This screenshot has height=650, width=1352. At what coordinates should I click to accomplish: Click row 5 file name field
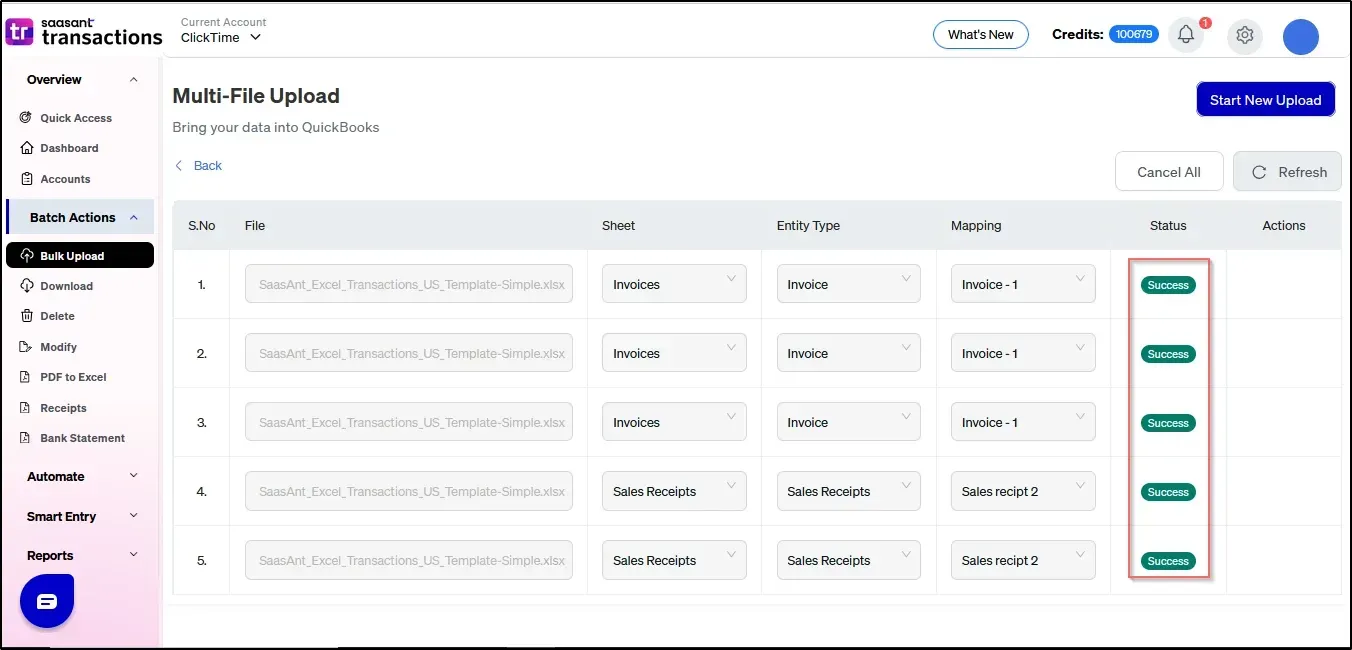[409, 560]
